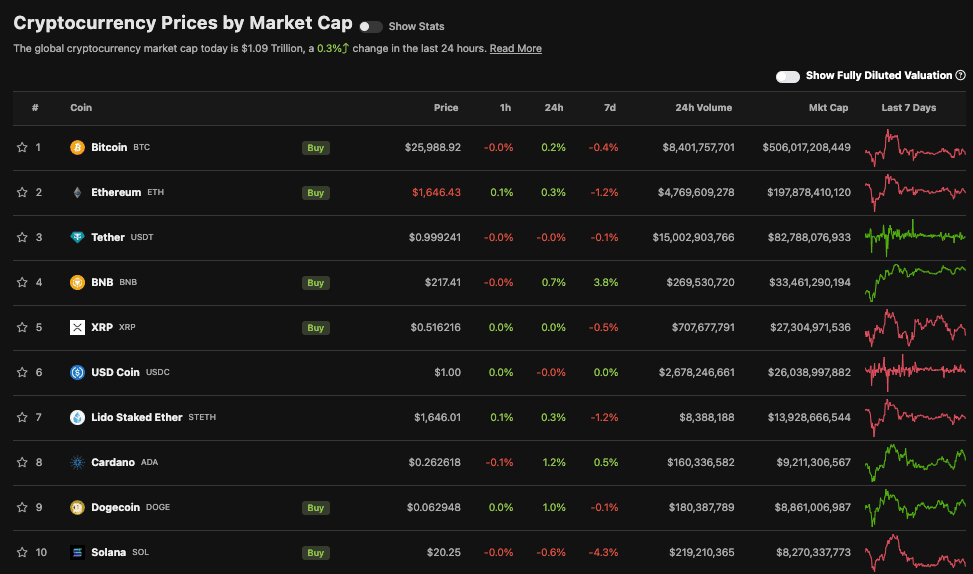Click Bitcoin market cap $506,017,208,449

click(806, 147)
